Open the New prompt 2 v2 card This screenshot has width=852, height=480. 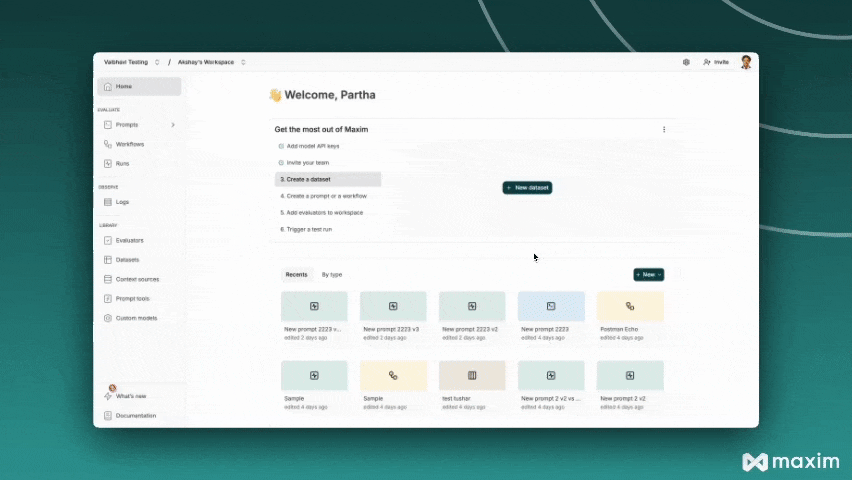630,385
